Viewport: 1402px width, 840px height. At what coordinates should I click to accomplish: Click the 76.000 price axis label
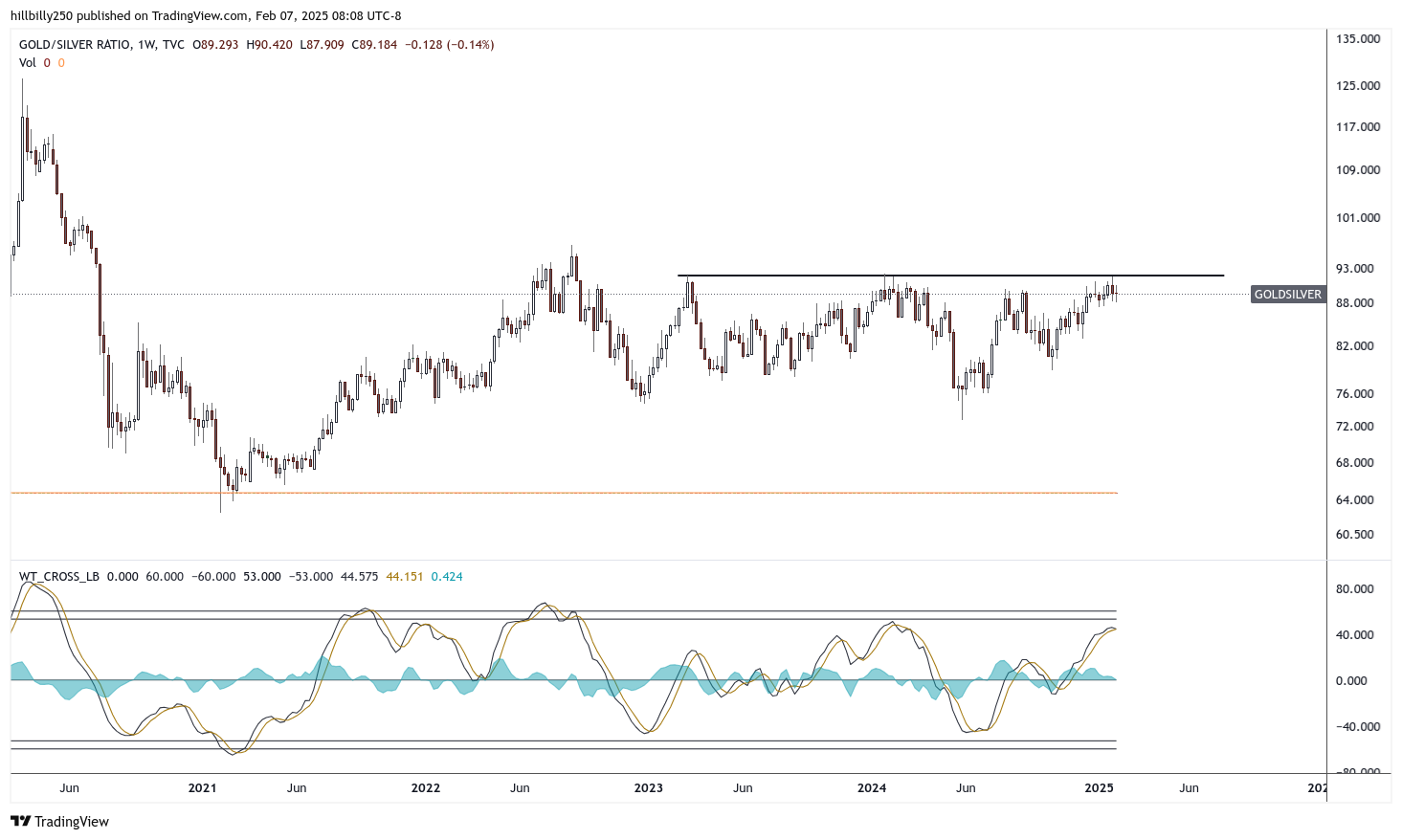point(1354,394)
